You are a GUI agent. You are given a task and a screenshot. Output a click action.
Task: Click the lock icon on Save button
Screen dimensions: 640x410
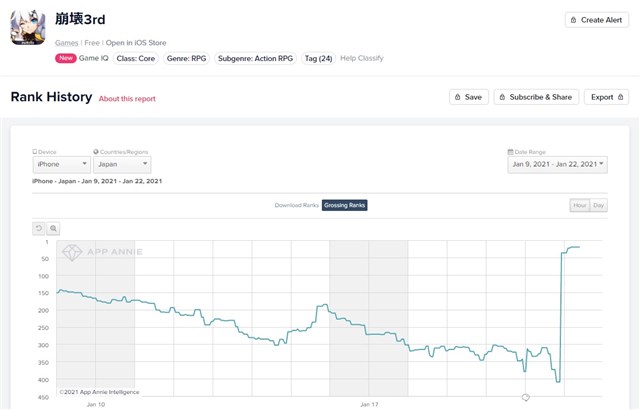point(458,97)
